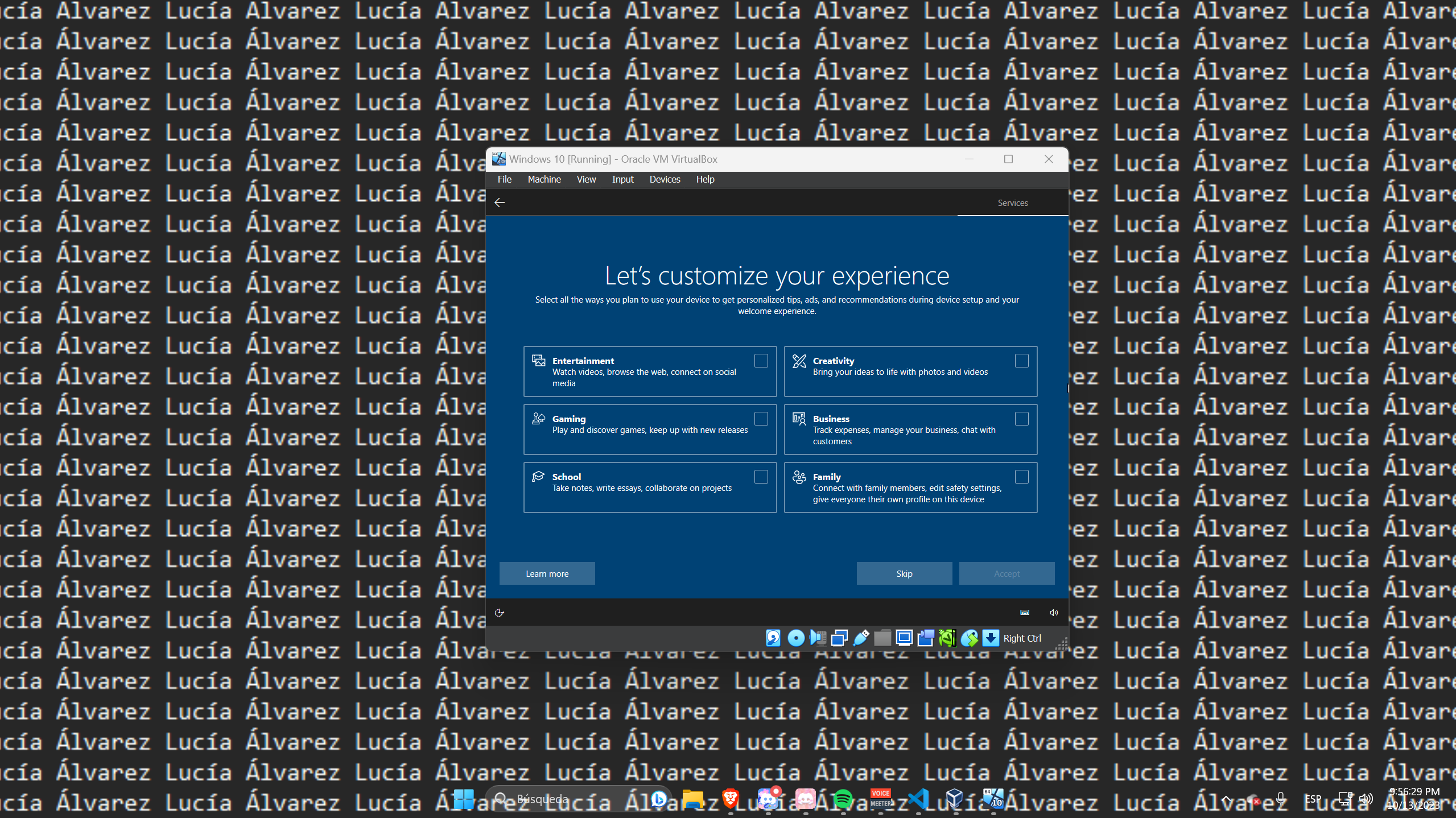Click the USB devices status icon
This screenshot has height=818, width=1456.
pyautogui.click(x=861, y=638)
